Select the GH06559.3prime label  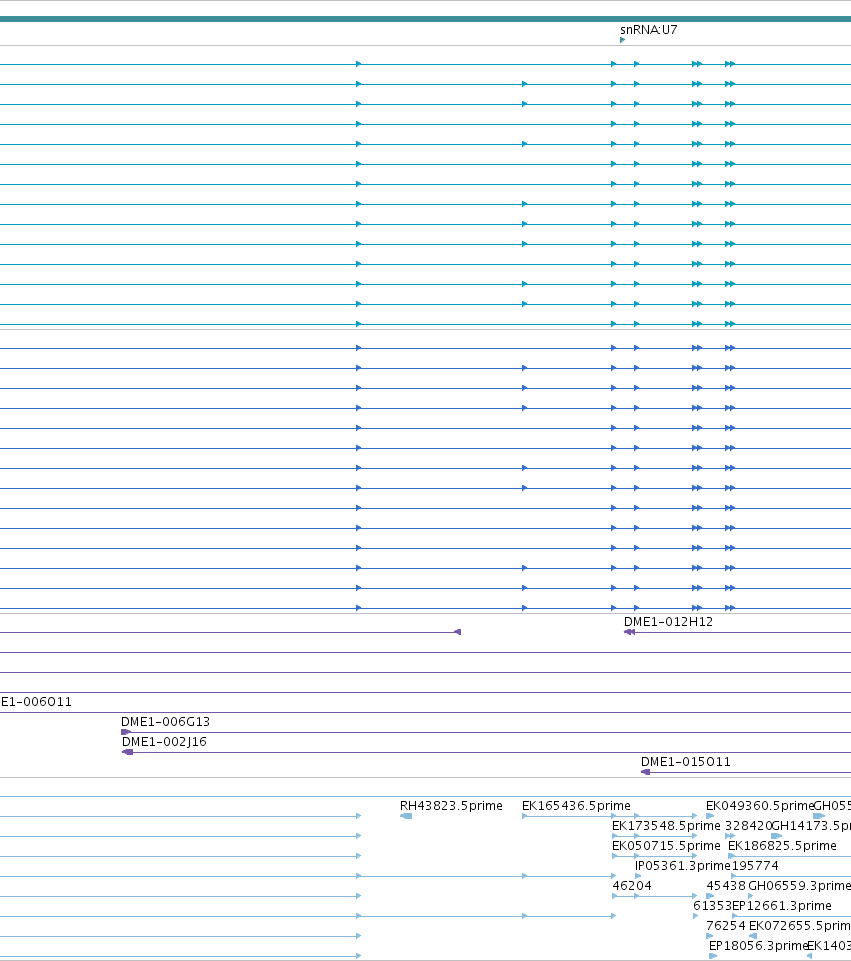click(x=799, y=886)
